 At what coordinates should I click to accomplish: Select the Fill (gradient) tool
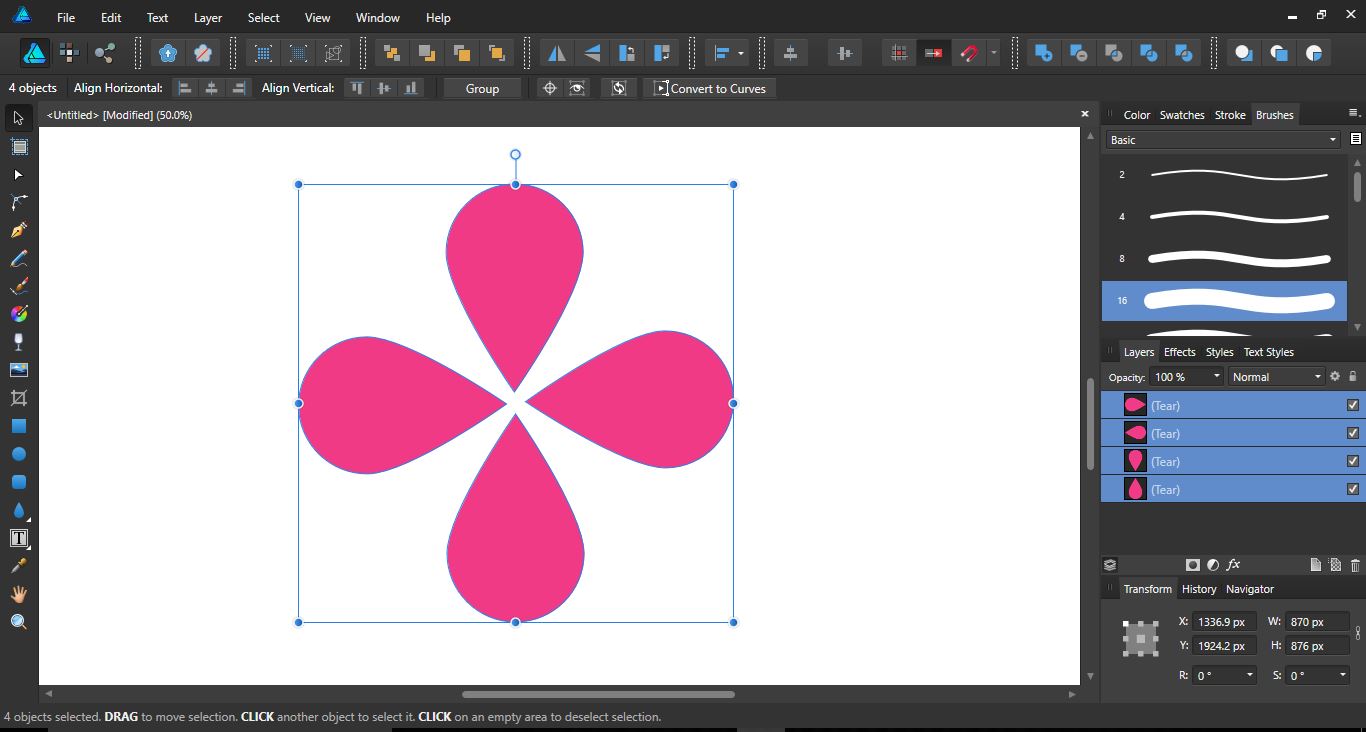[18, 314]
